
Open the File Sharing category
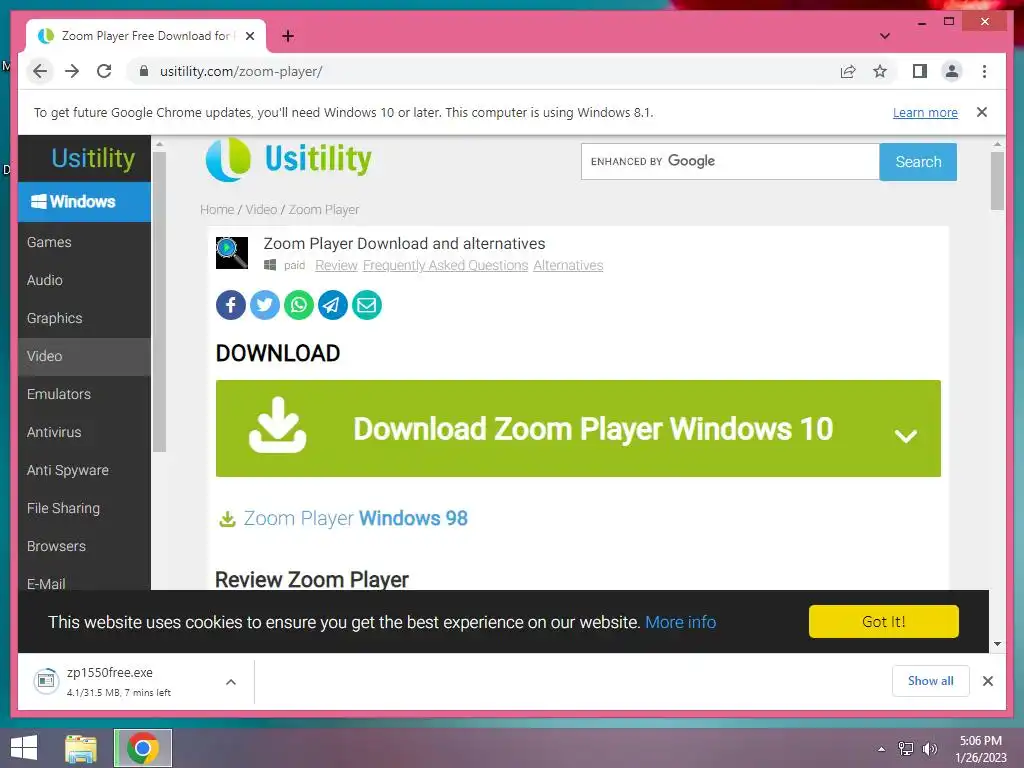(84, 508)
